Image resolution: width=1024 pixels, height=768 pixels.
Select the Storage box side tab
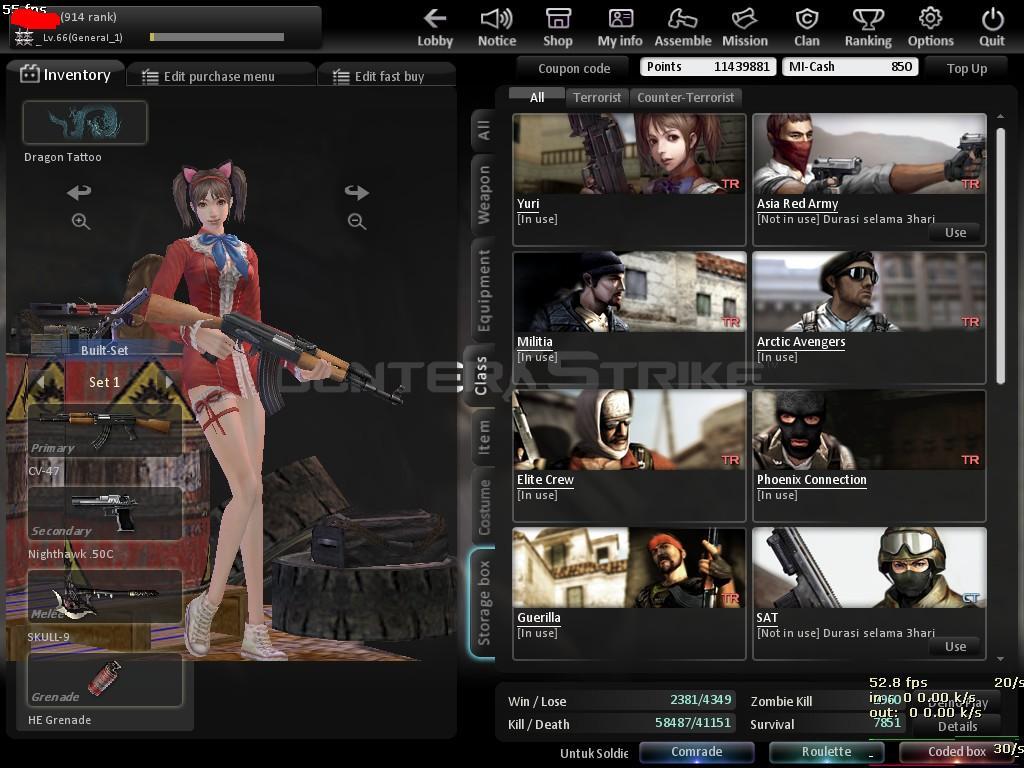pyautogui.click(x=484, y=603)
